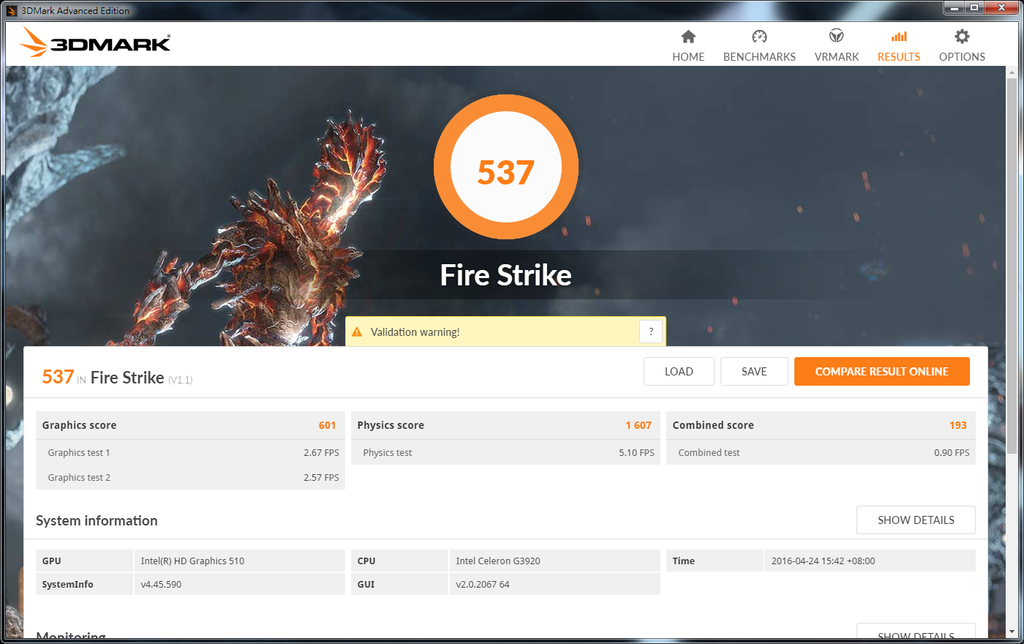Expand System information with SHOW DETAILS
The height and width of the screenshot is (644, 1024).
click(915, 520)
